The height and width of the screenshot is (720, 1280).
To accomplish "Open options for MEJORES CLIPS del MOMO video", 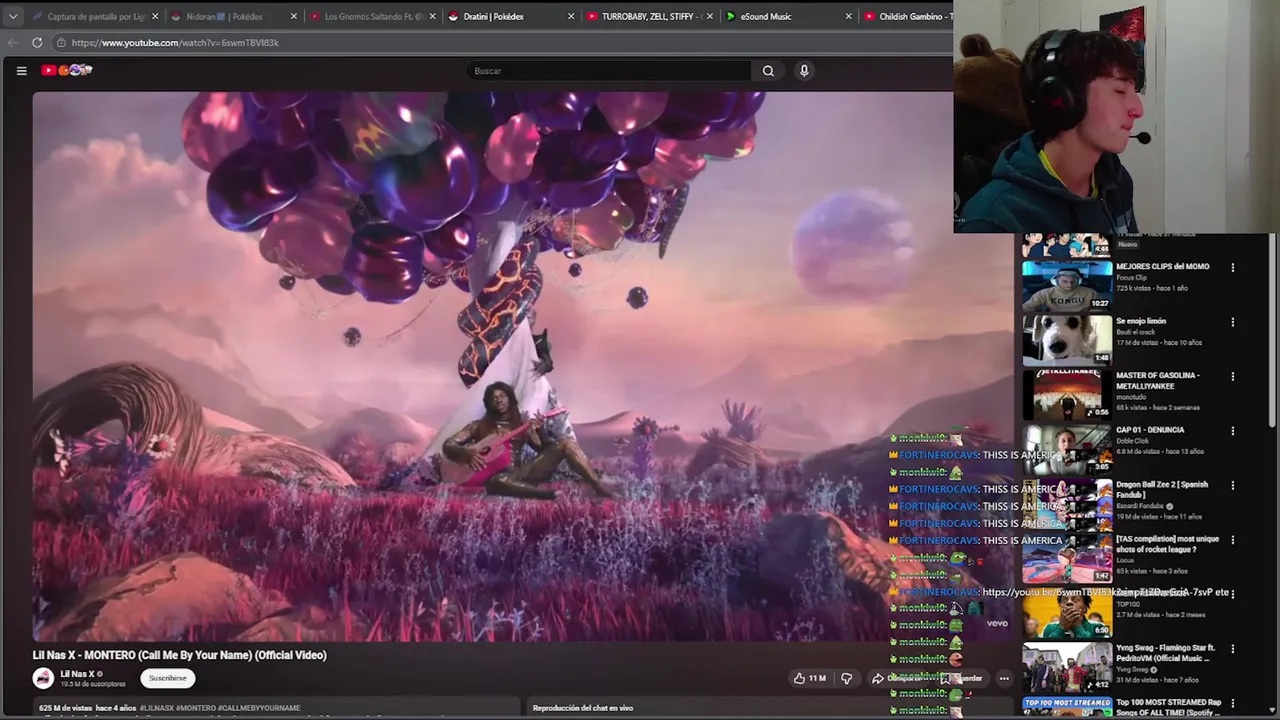I will point(1232,268).
